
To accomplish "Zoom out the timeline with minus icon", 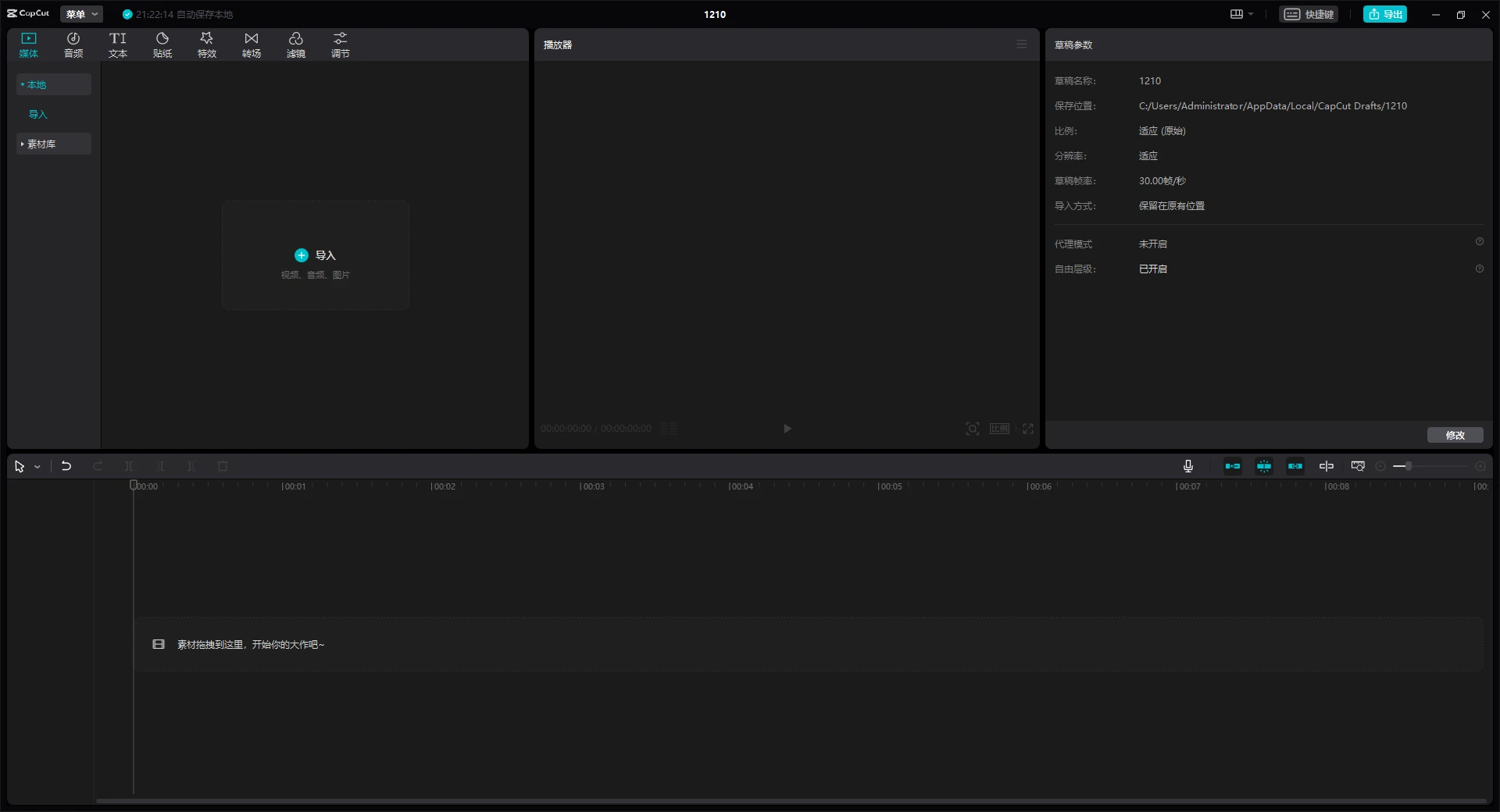I will [1381, 466].
